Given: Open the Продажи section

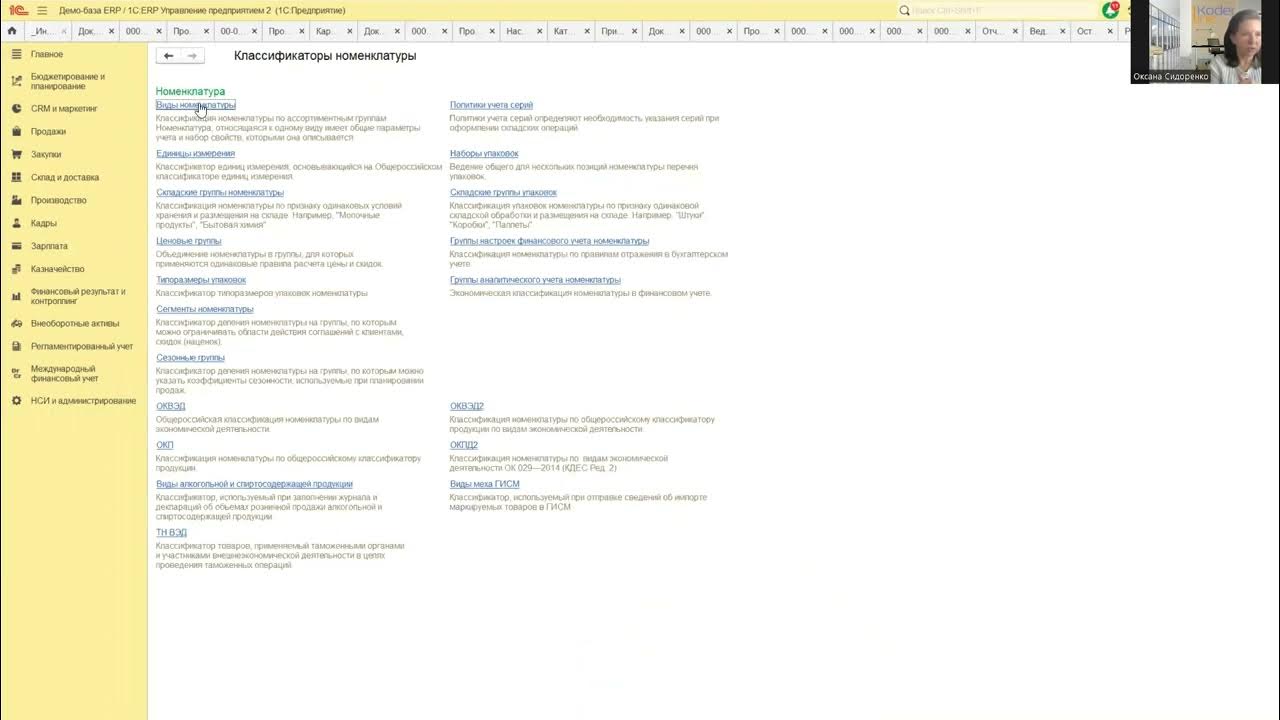Looking at the screenshot, I should point(48,131).
